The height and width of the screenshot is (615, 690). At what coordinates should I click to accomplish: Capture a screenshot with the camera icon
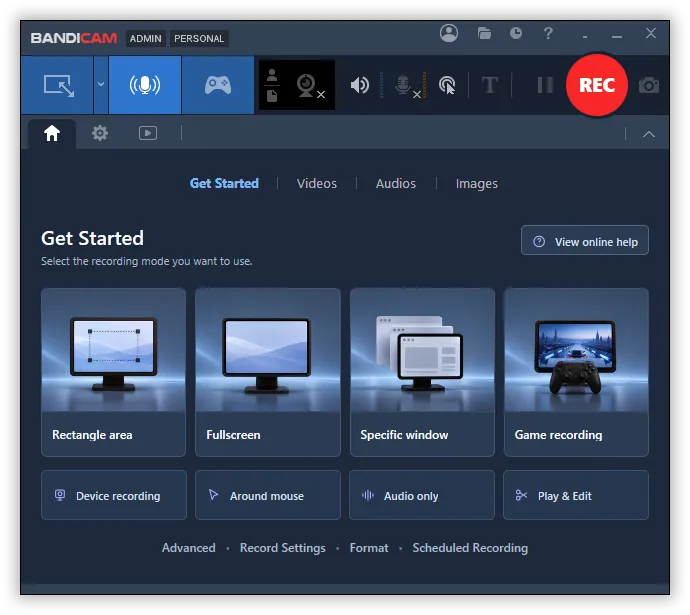pyautogui.click(x=649, y=85)
